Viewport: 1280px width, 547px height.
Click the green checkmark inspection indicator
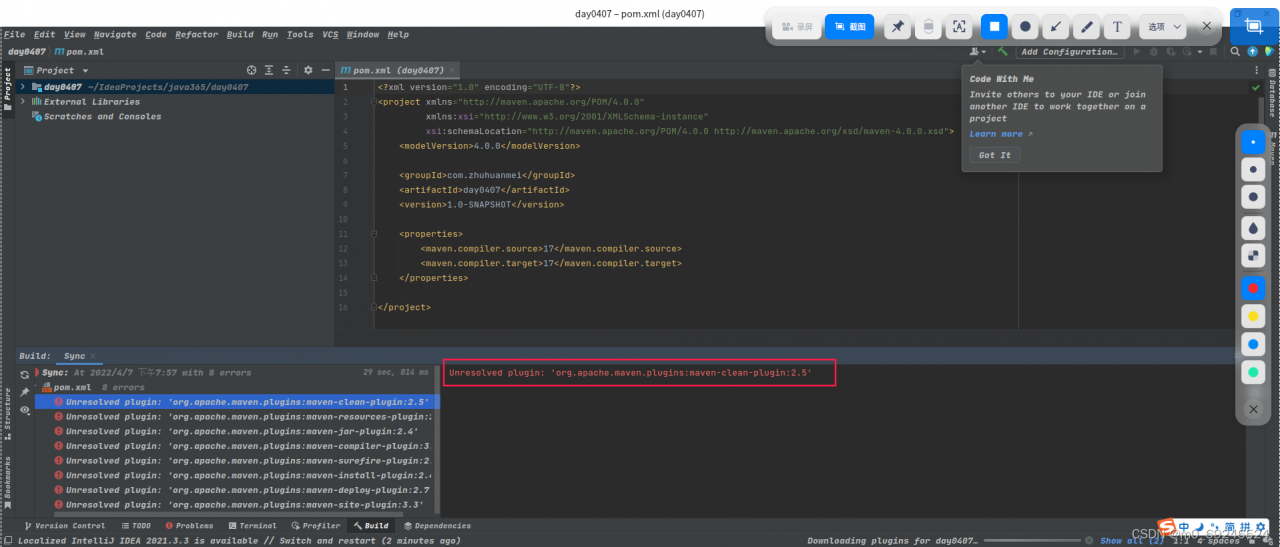(1256, 88)
